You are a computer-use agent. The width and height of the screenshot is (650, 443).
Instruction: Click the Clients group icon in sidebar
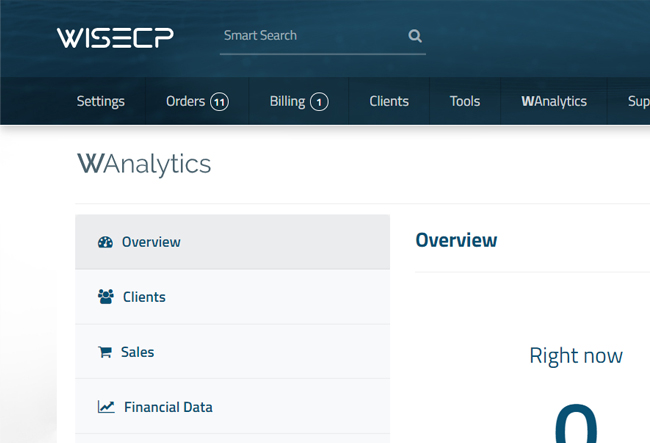click(x=106, y=297)
